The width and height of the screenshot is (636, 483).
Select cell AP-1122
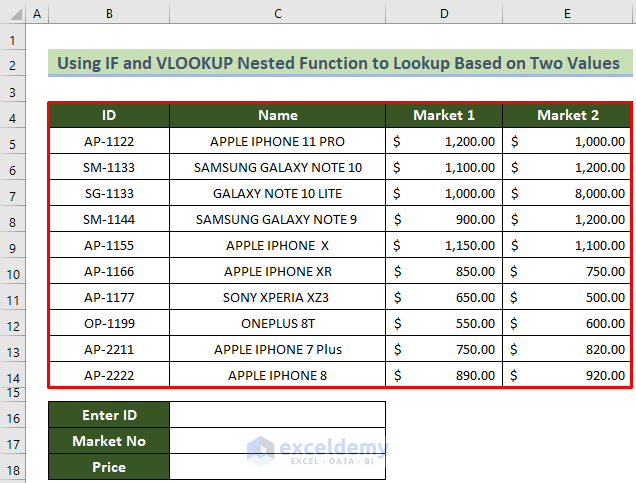click(109, 141)
